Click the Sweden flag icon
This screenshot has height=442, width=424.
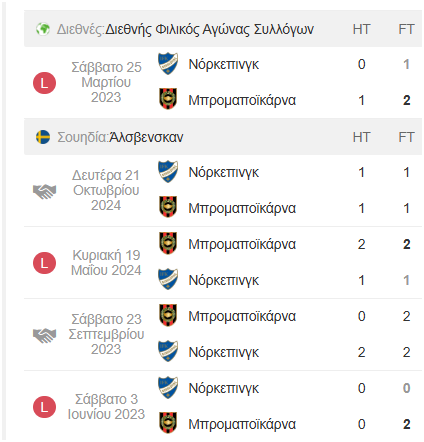43,137
